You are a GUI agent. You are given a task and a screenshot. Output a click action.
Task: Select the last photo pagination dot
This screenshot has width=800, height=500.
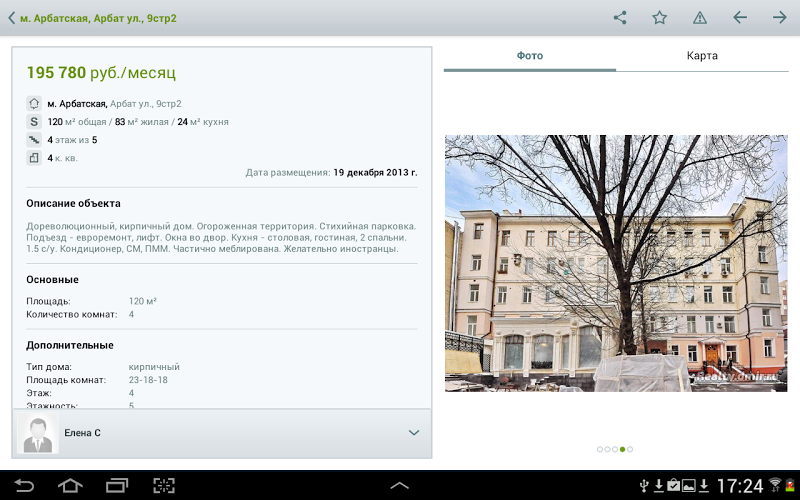(630, 449)
